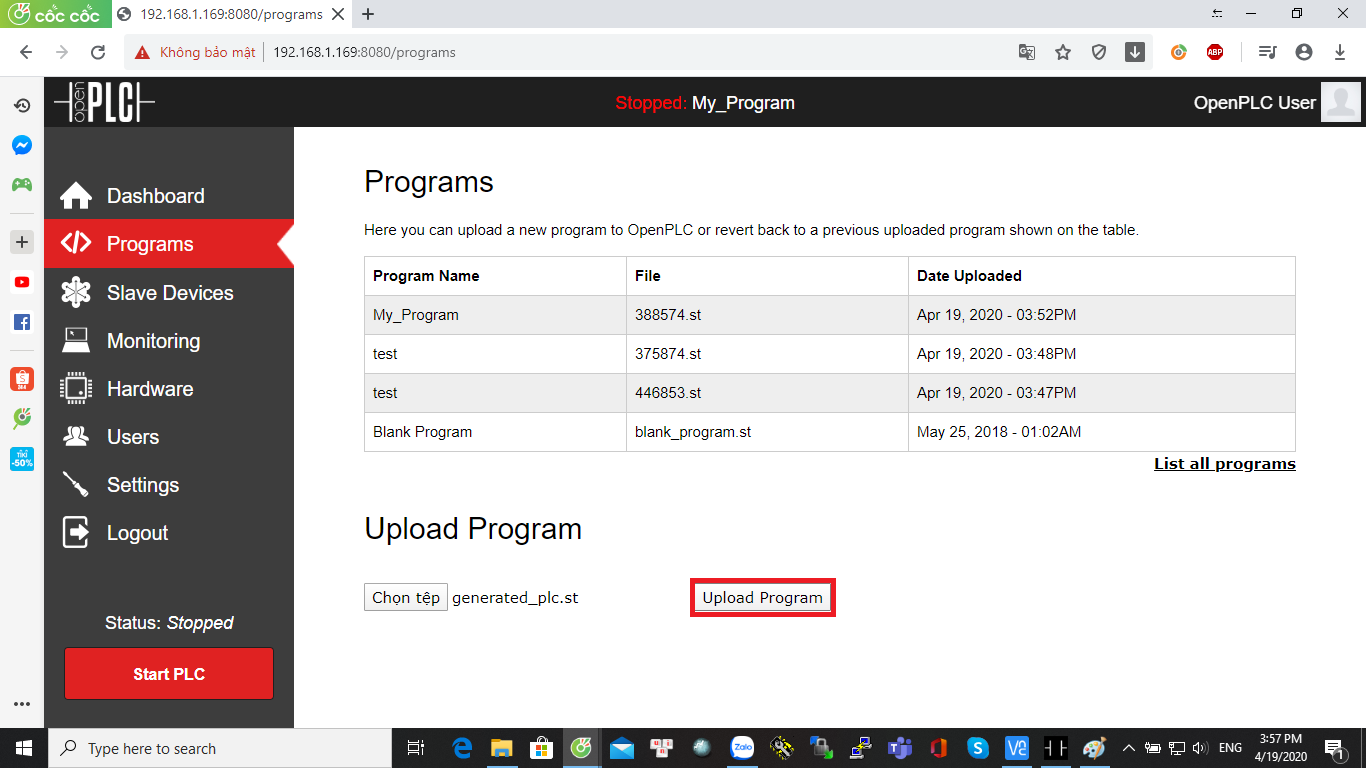The height and width of the screenshot is (768, 1366).
Task: Click the dark download-arrow icon in address bar
Action: click(x=1135, y=52)
